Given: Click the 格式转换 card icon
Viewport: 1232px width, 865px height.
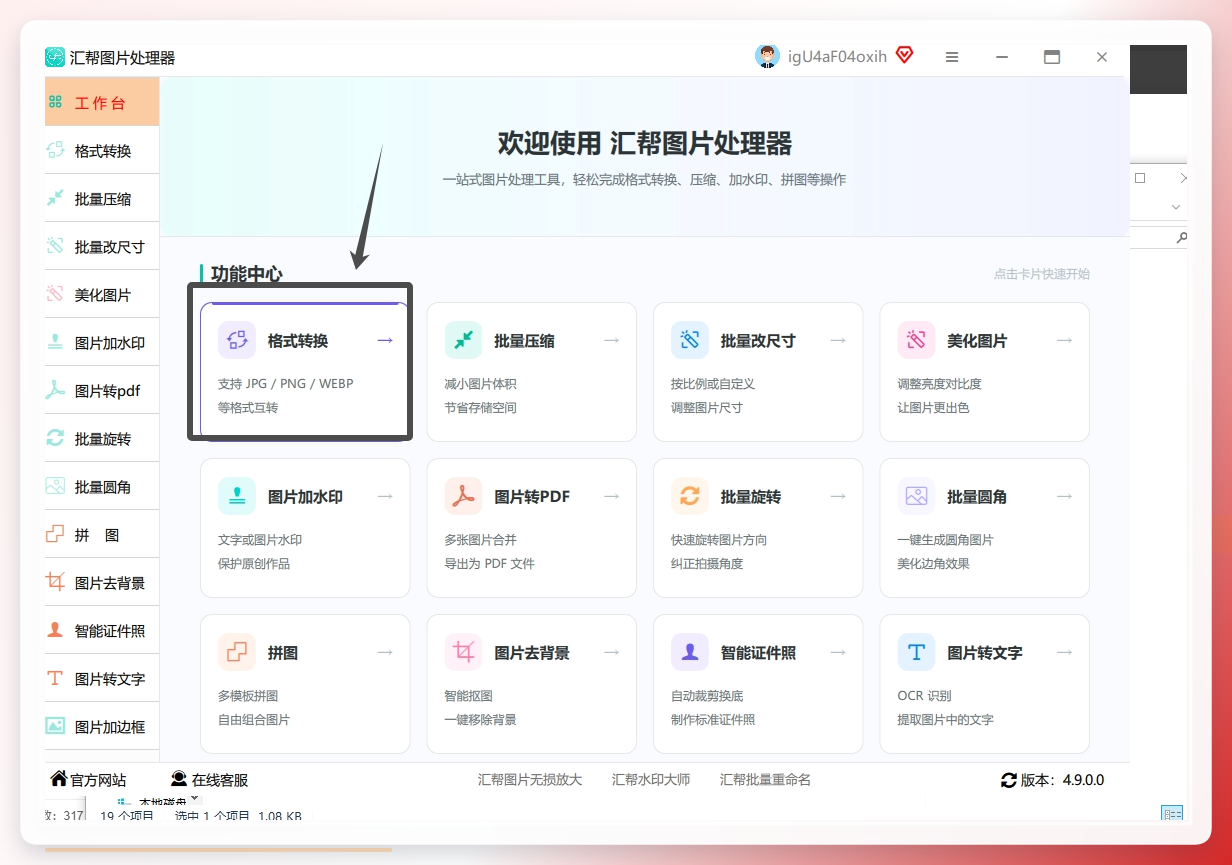Looking at the screenshot, I should (237, 340).
